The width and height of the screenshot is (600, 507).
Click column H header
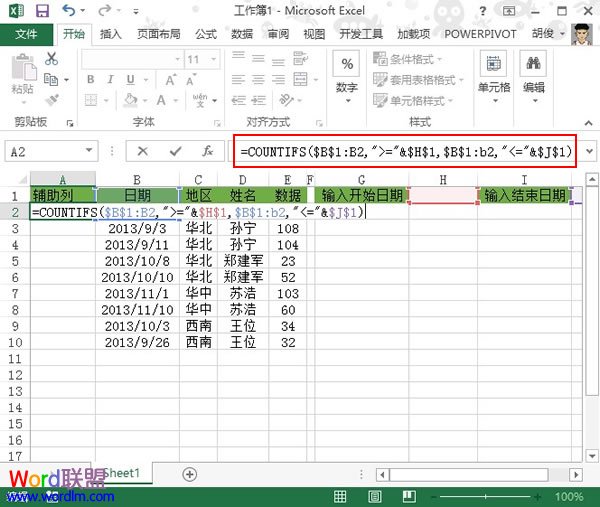[443, 179]
